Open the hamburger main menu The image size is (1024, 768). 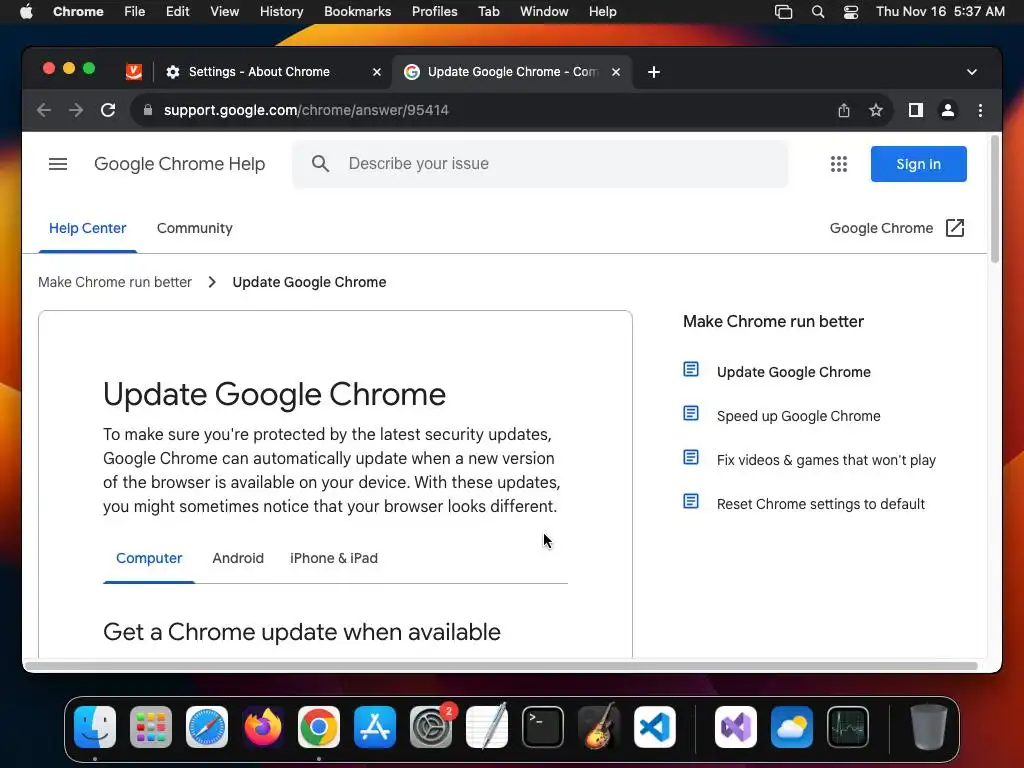pos(58,164)
